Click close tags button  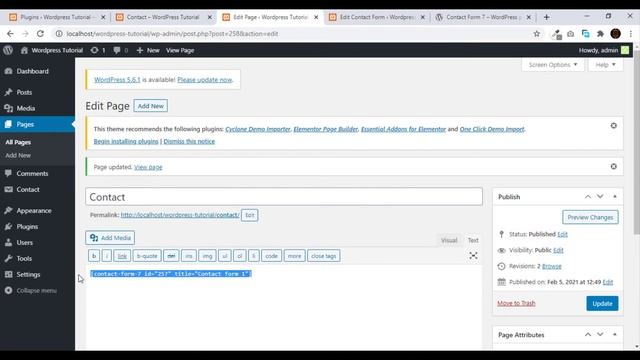click(324, 256)
